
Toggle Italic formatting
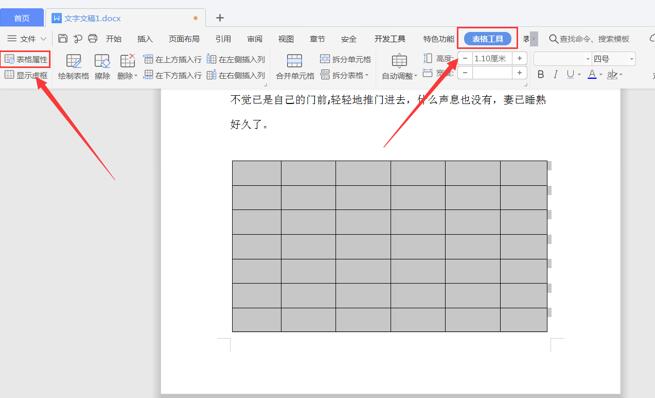coord(555,74)
